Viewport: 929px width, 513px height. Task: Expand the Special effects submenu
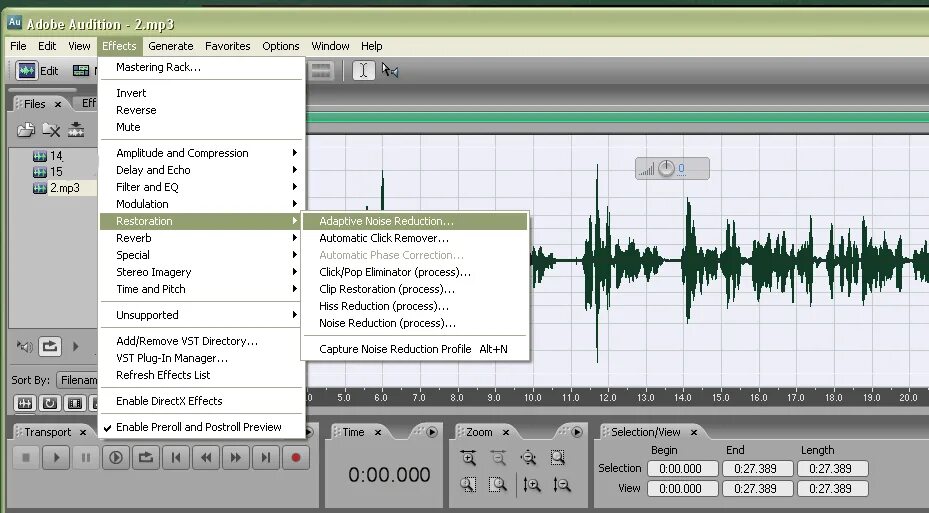point(201,255)
